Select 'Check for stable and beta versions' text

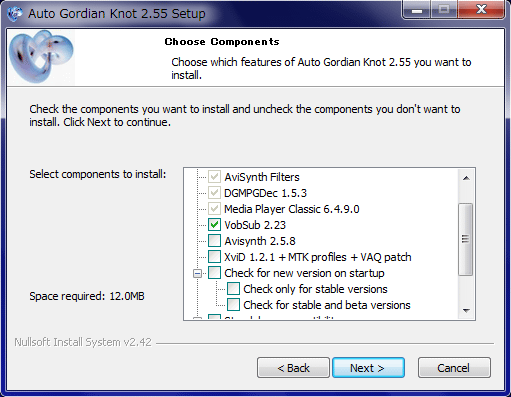tap(327, 305)
